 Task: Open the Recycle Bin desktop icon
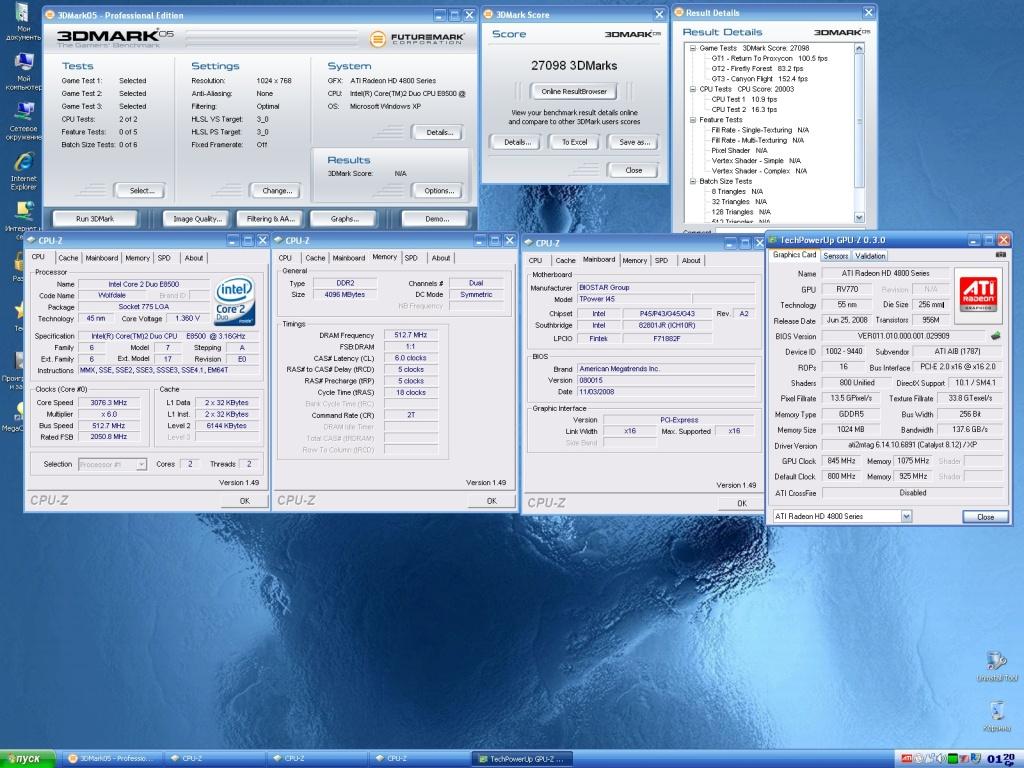pos(997,716)
